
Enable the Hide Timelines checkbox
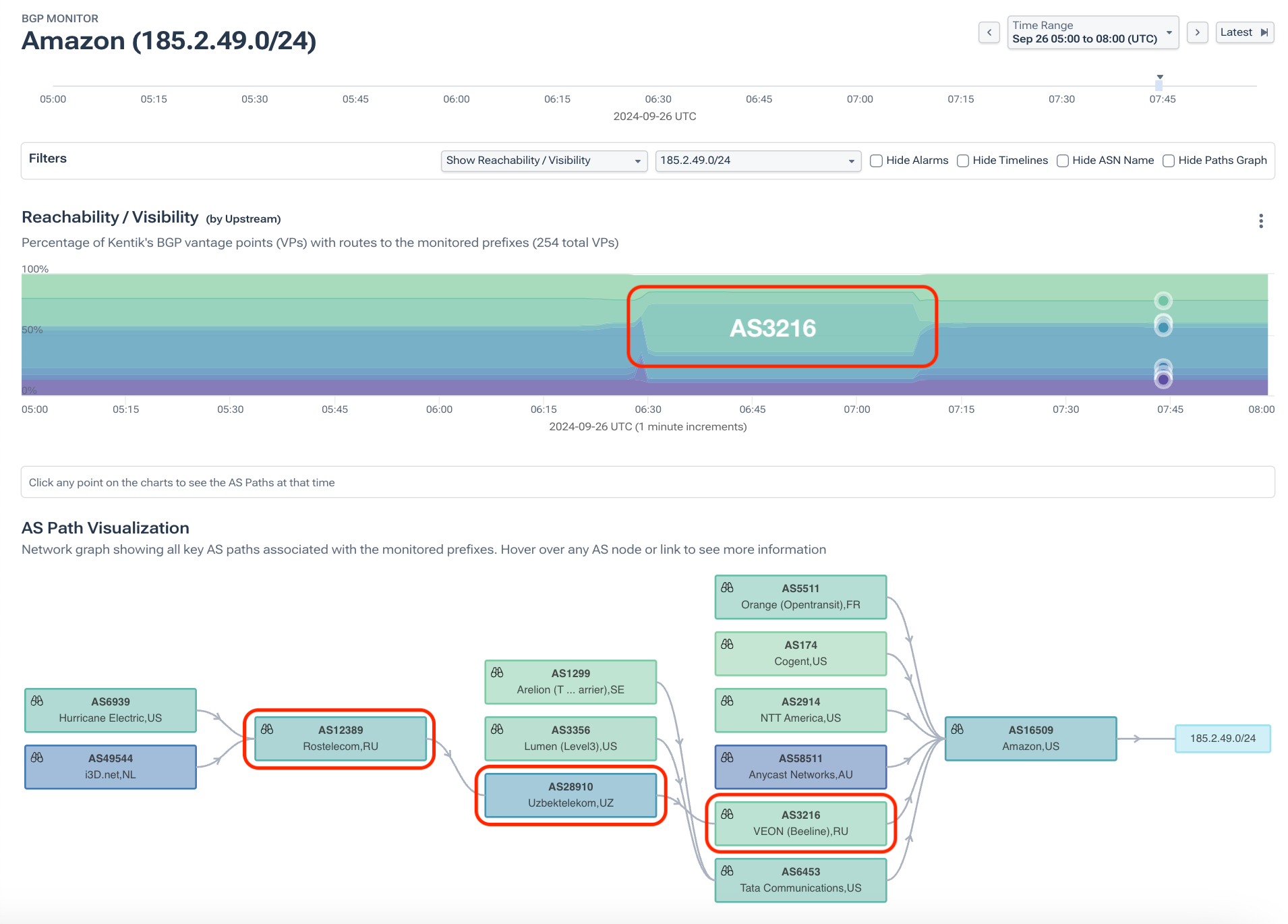point(963,161)
